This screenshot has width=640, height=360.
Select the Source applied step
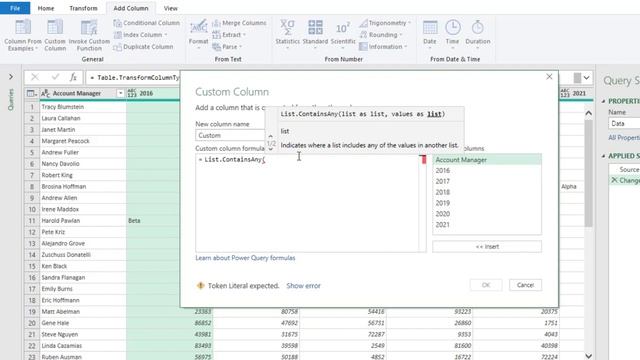(629, 169)
